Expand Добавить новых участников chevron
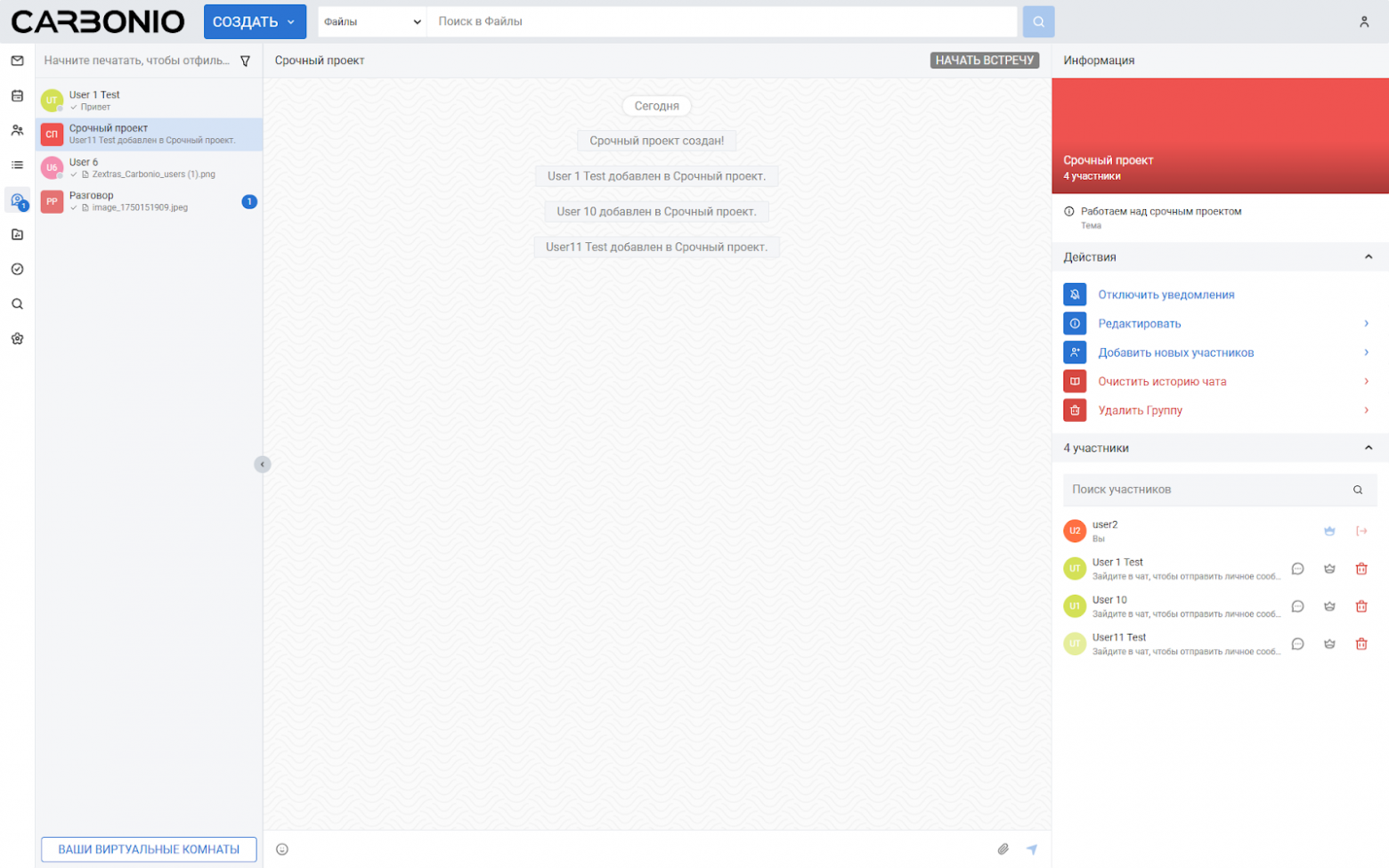This screenshot has width=1389, height=868. click(1366, 353)
